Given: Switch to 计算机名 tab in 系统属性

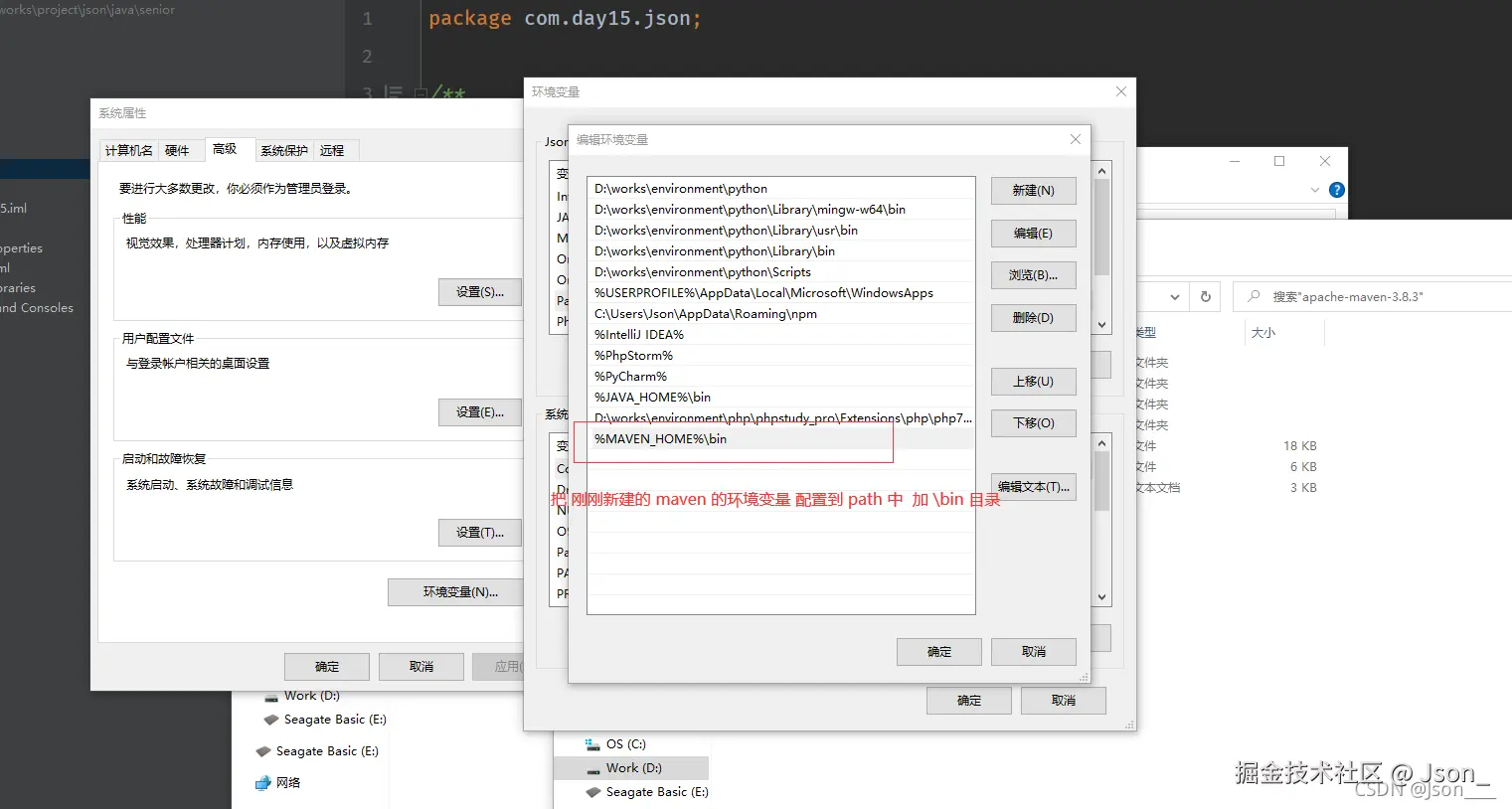Looking at the screenshot, I should 129,151.
